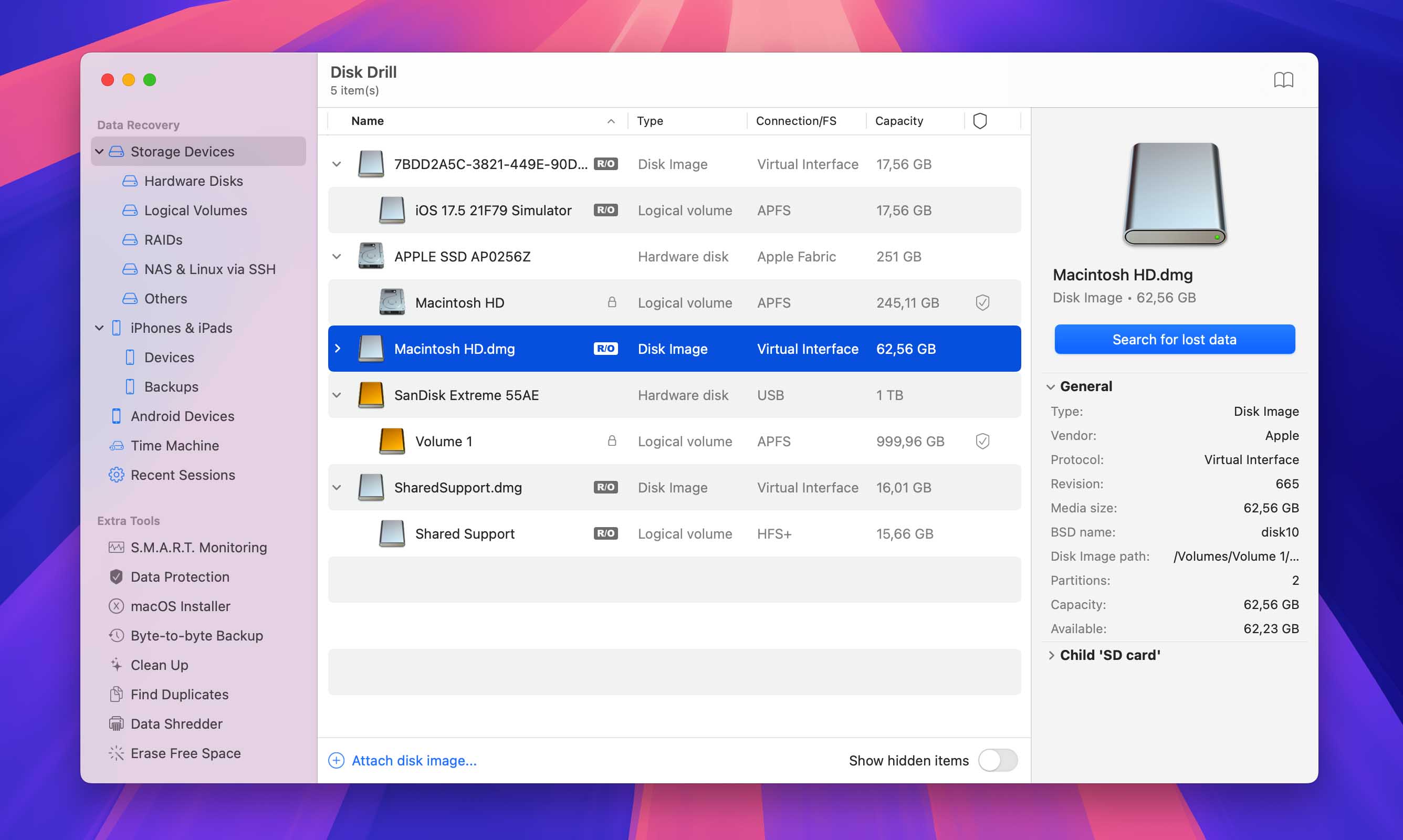Expand the Macintosh HD.dmg row
Viewport: 1403px width, 840px height.
point(337,348)
